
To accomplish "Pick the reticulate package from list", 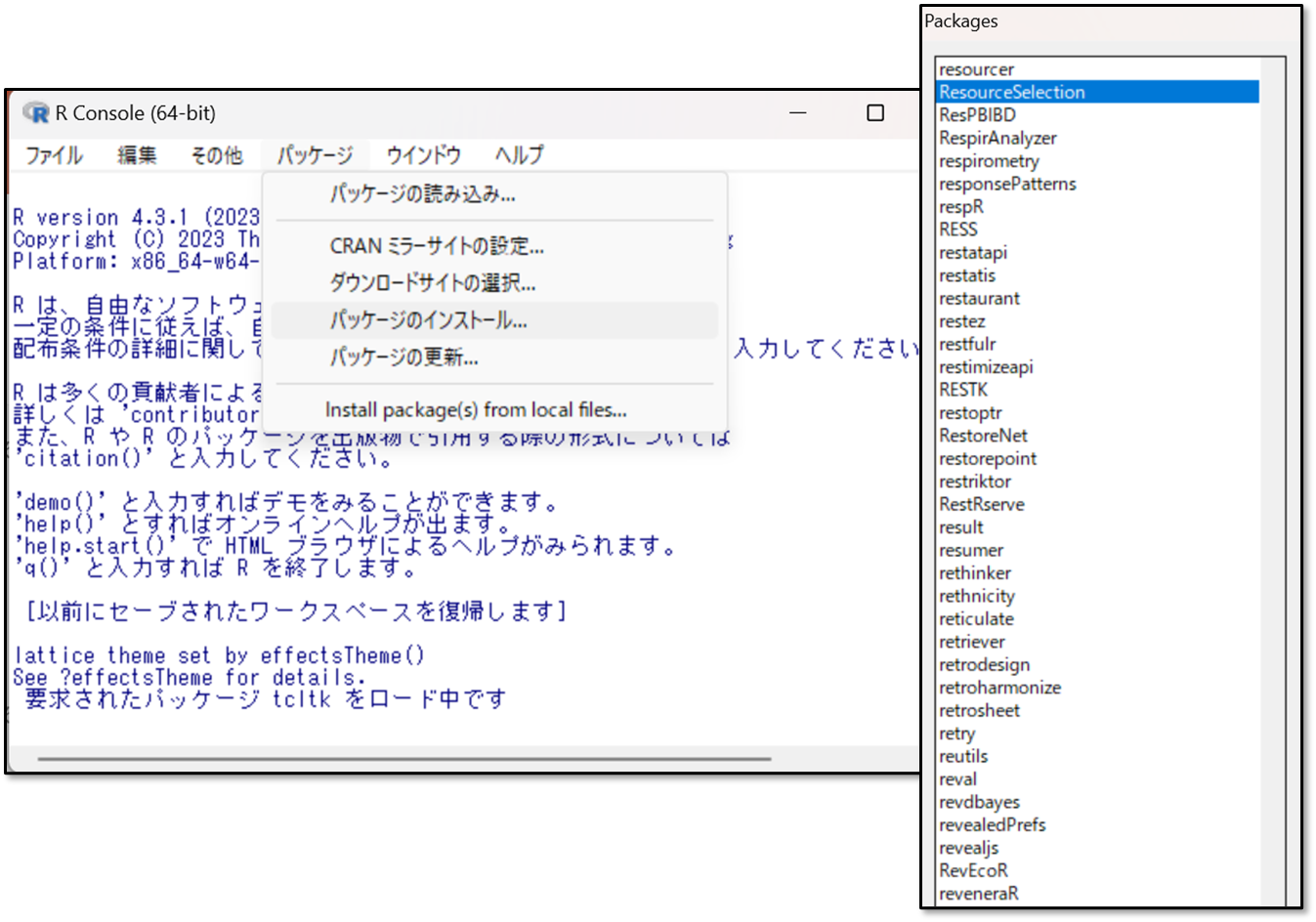I will coord(976,618).
